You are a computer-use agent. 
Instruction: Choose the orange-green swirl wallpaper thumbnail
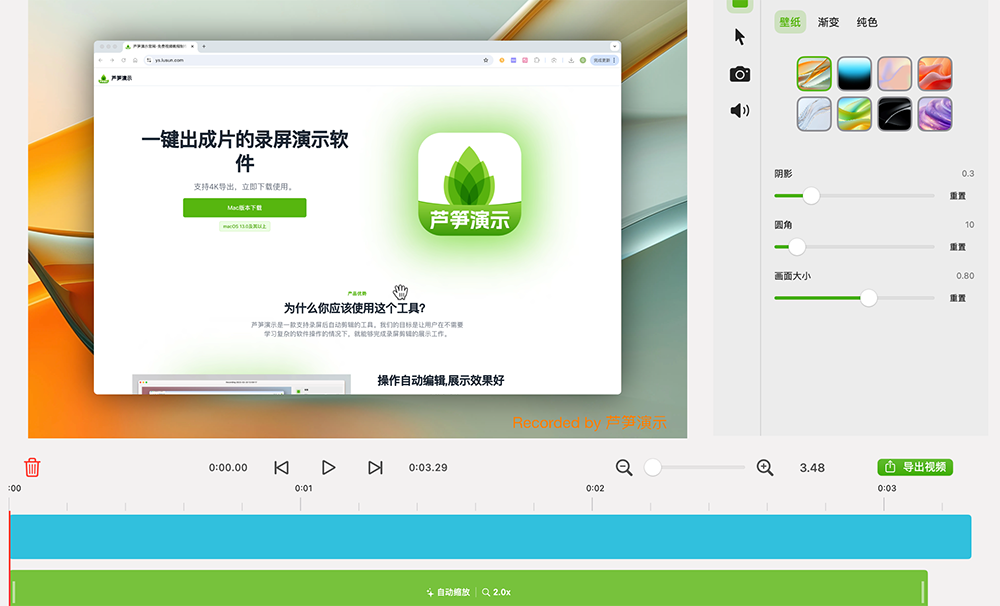point(814,73)
